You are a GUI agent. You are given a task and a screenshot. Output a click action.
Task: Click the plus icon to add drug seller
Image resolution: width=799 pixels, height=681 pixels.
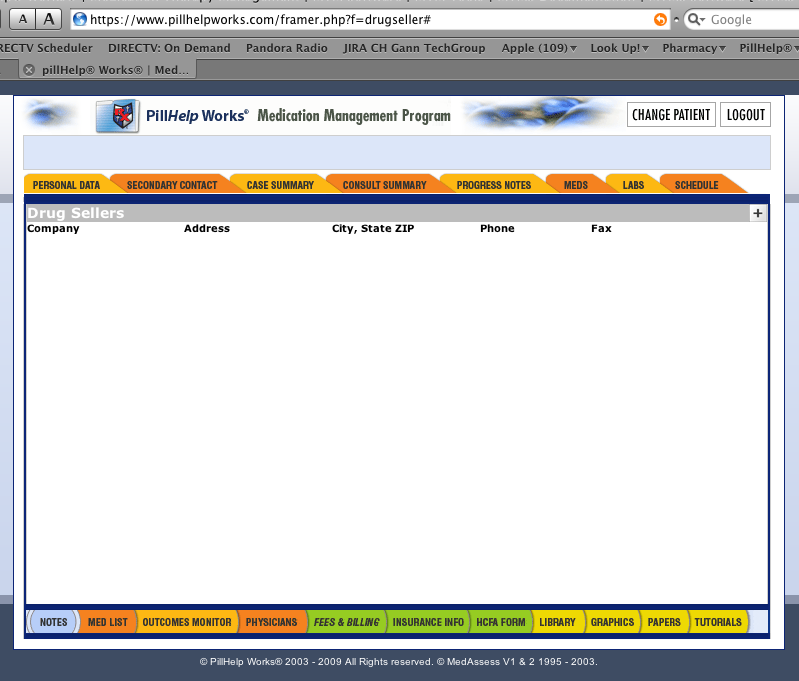757,213
